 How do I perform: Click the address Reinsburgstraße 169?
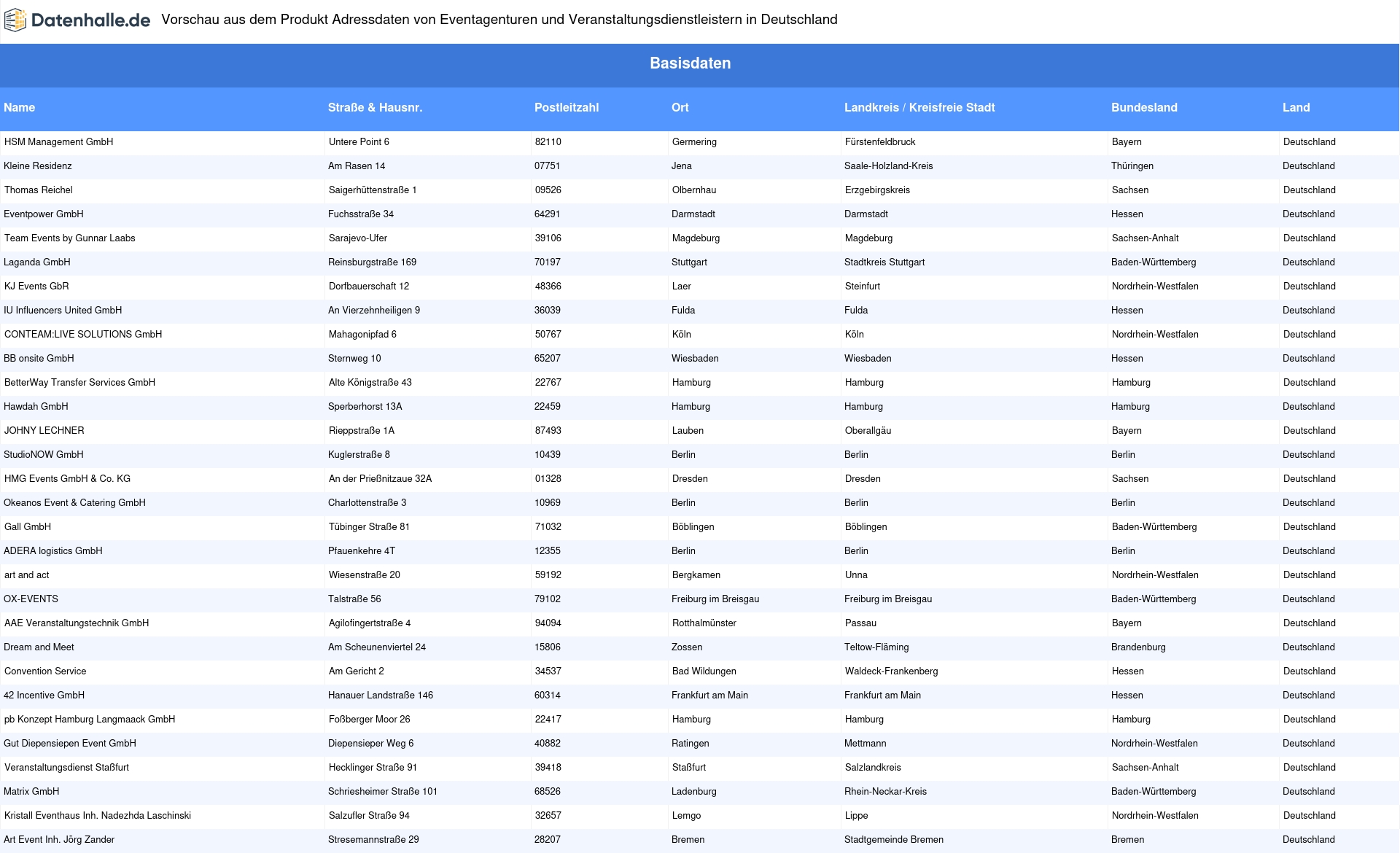click(x=372, y=262)
